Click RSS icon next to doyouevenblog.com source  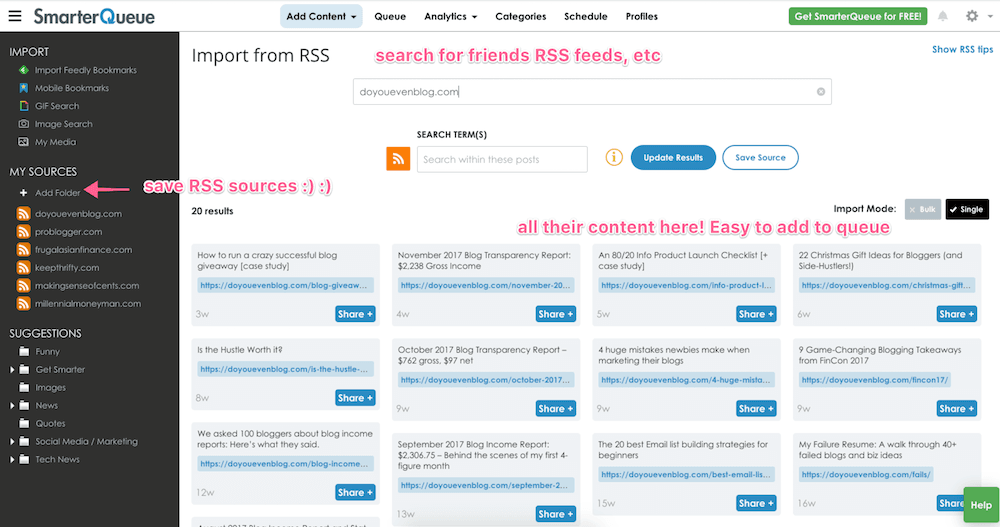(24, 214)
